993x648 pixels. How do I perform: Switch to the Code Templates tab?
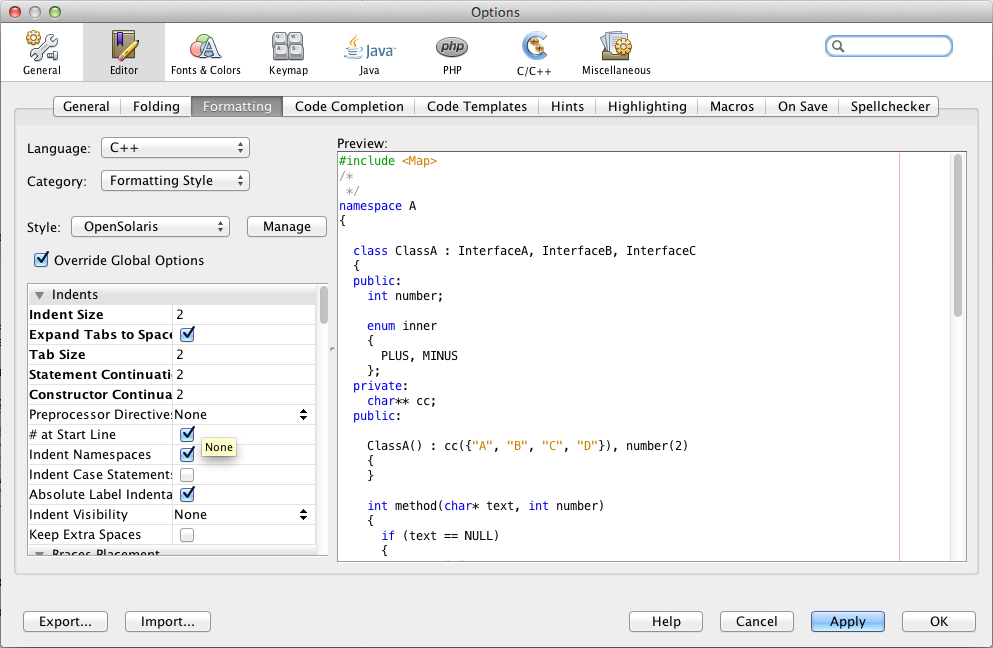point(476,106)
